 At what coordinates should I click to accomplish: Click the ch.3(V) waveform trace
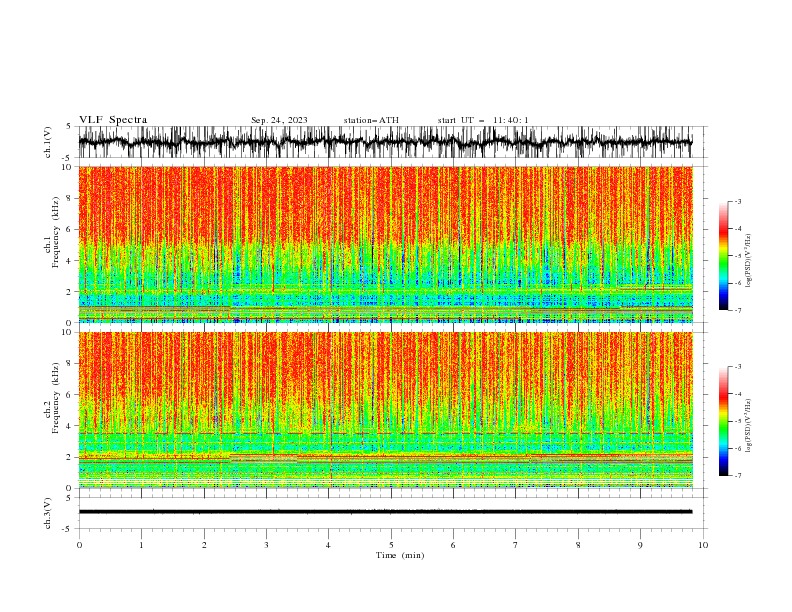click(x=385, y=512)
